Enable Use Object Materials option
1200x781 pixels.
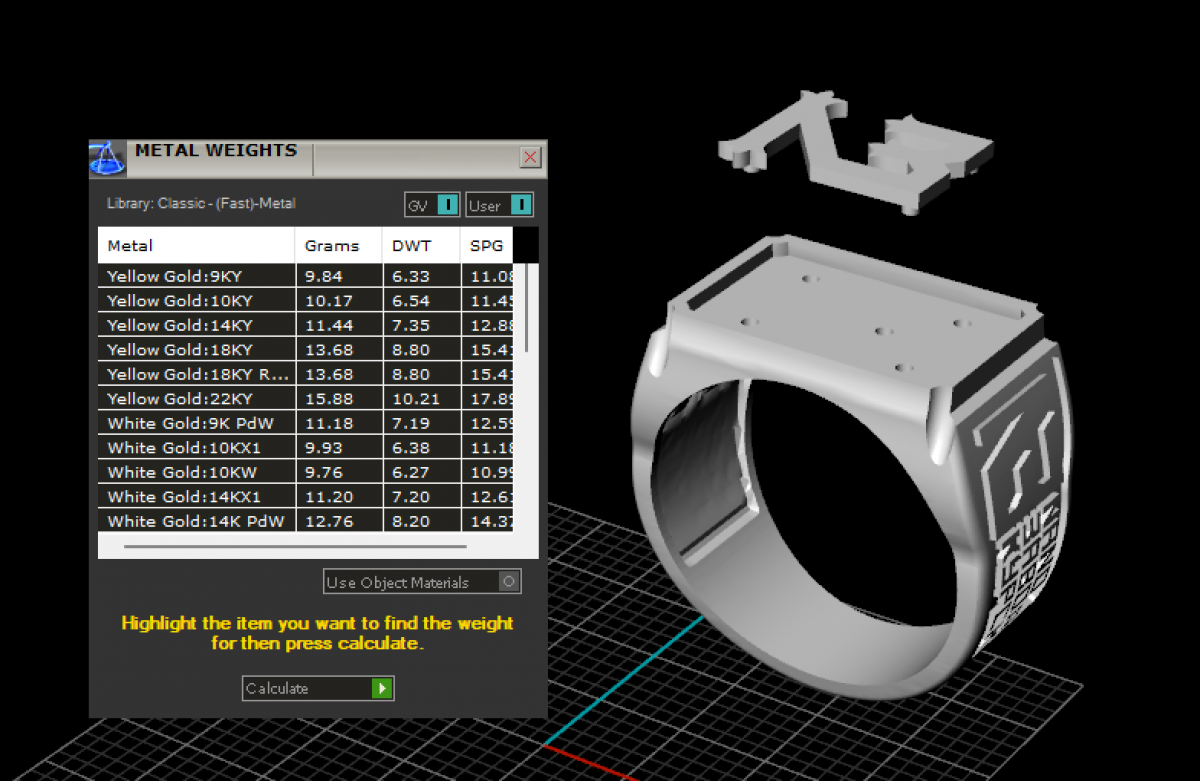point(509,582)
